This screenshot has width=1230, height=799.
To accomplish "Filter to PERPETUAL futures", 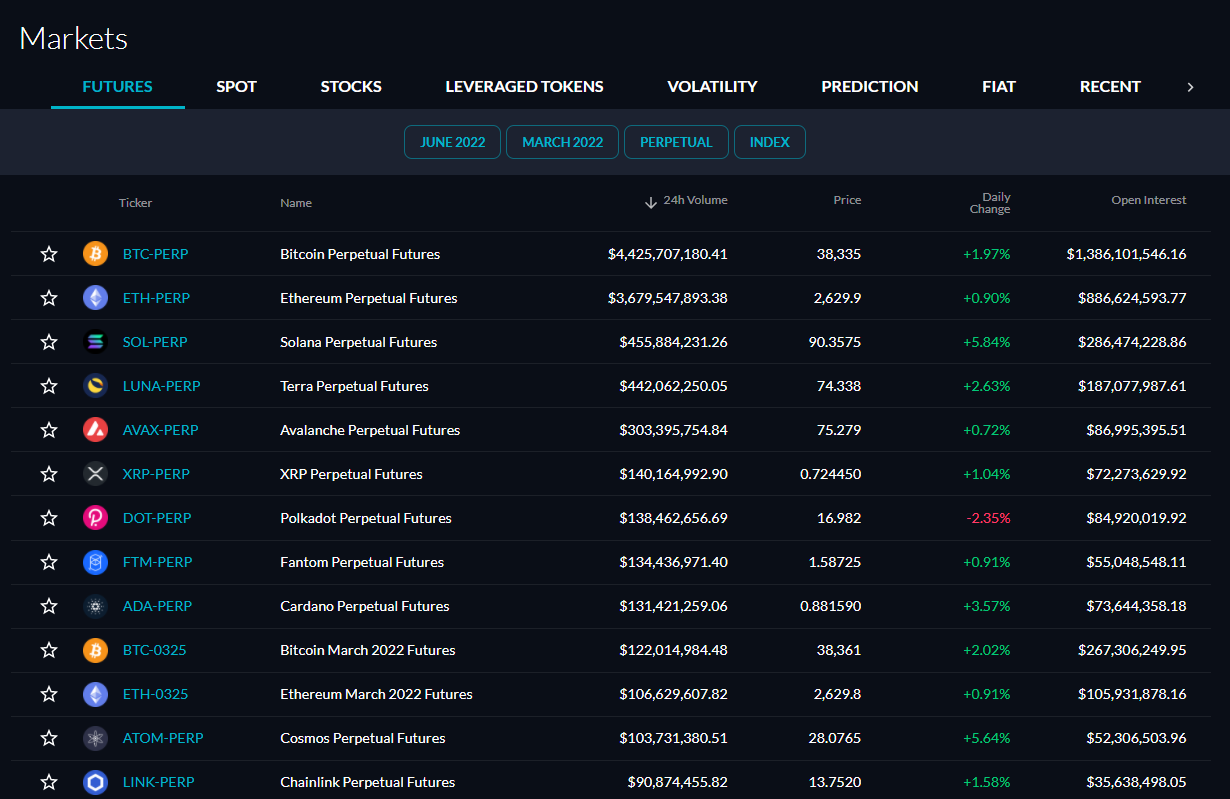I will pyautogui.click(x=676, y=142).
